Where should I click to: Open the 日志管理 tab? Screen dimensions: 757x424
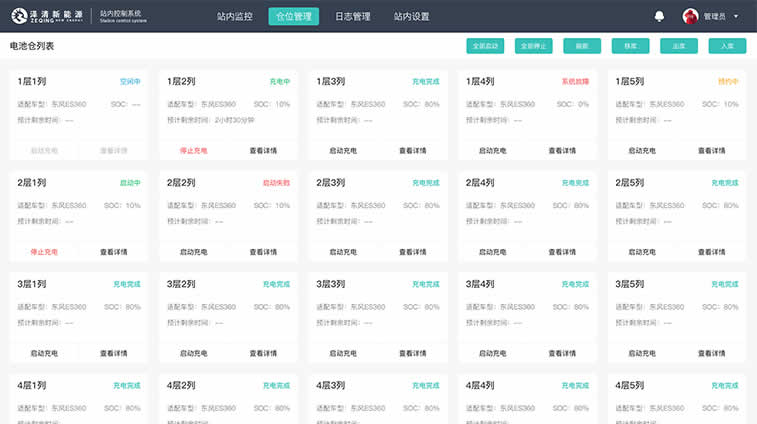[x=352, y=16]
